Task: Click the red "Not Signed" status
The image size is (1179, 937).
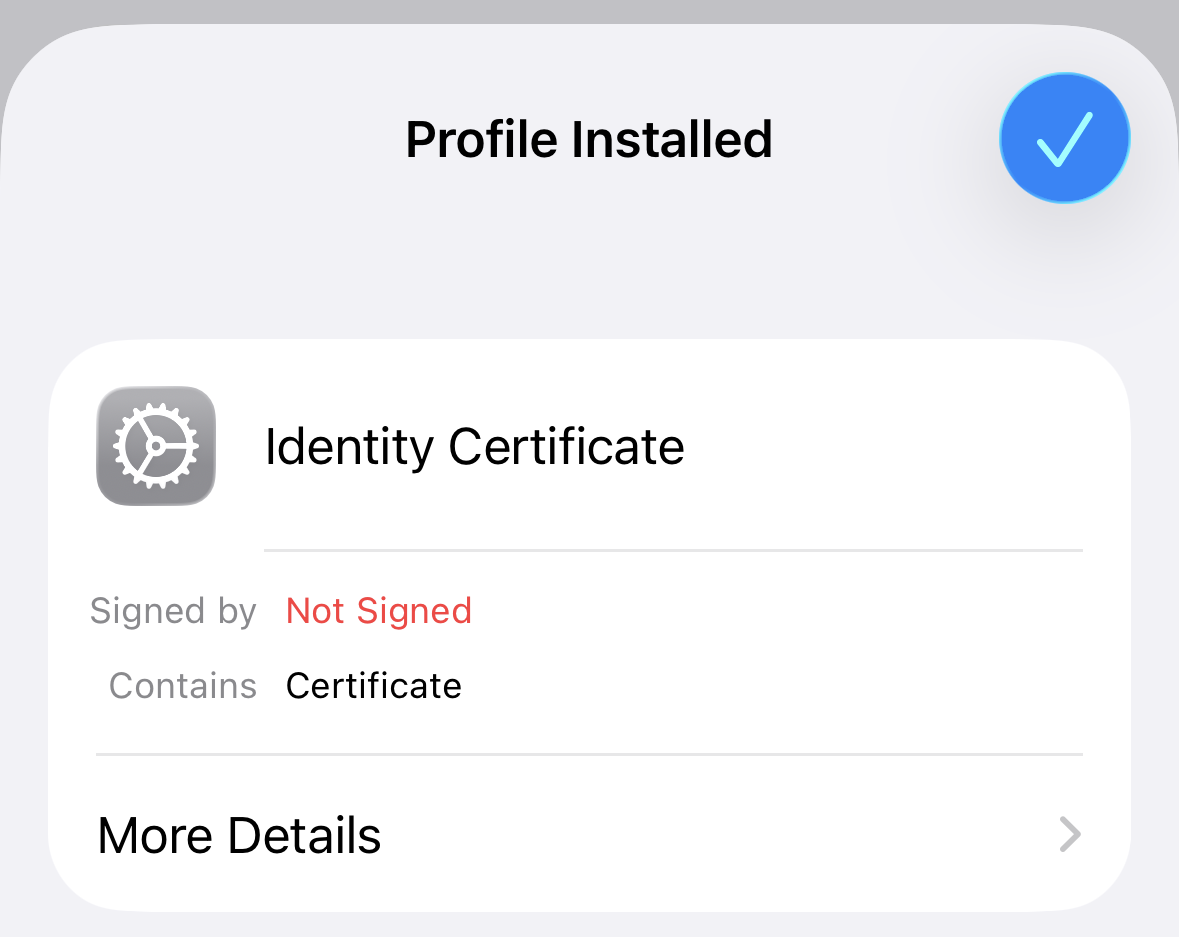Action: (x=379, y=611)
